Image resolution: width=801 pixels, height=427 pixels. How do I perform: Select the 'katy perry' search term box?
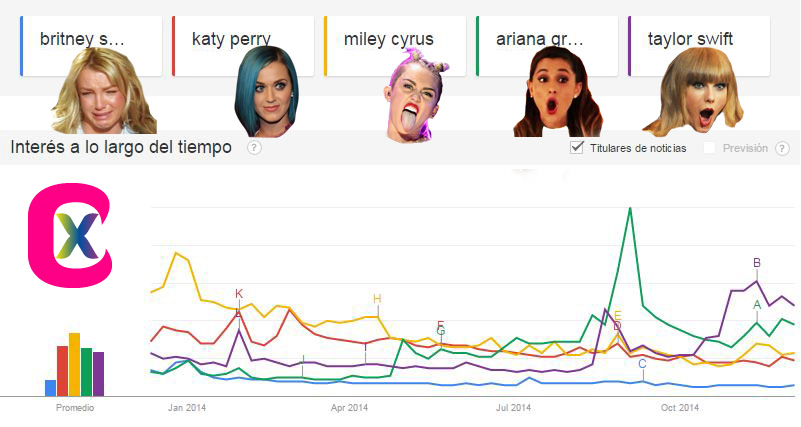(x=244, y=40)
